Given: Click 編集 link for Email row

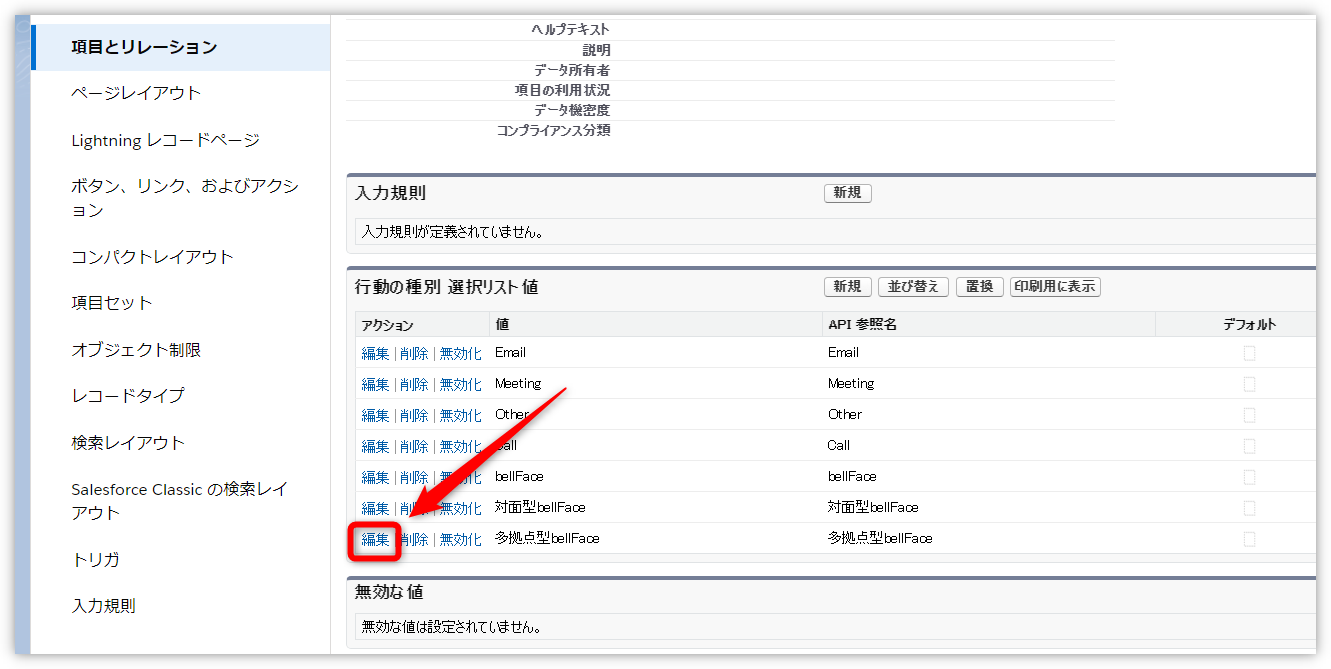Looking at the screenshot, I should [x=375, y=353].
